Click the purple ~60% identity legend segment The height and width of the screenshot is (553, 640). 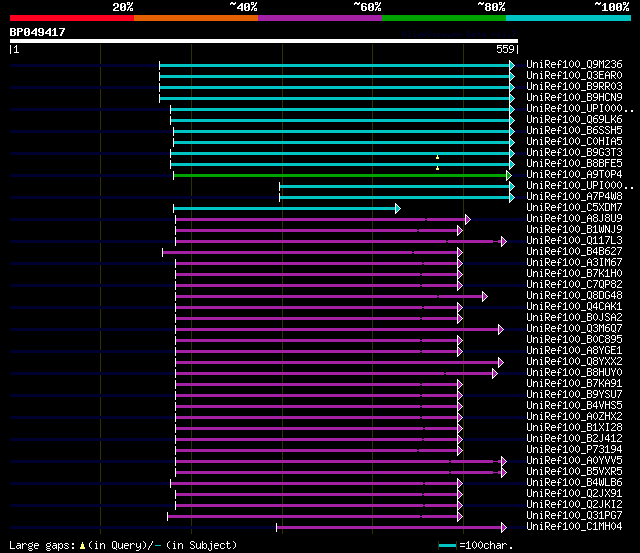tap(320, 18)
